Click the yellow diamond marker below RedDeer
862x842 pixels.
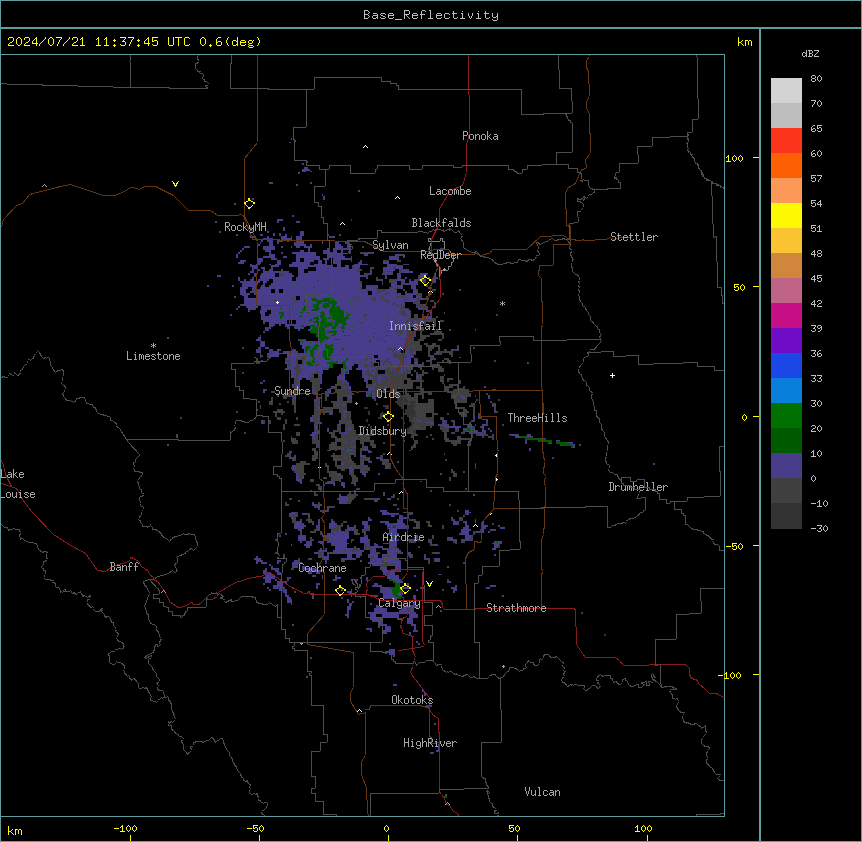426,281
